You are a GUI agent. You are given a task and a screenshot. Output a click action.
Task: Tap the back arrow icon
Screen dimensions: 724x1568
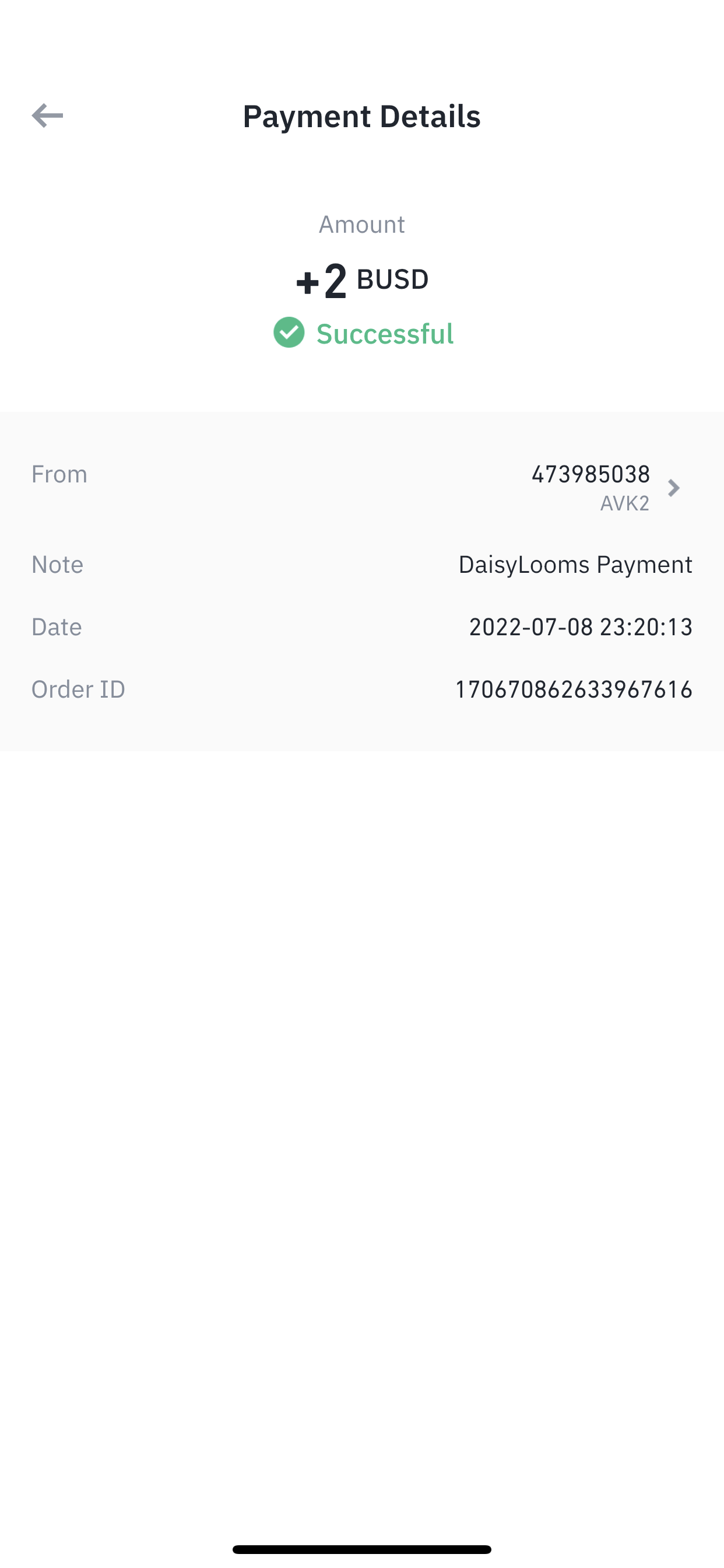click(47, 116)
